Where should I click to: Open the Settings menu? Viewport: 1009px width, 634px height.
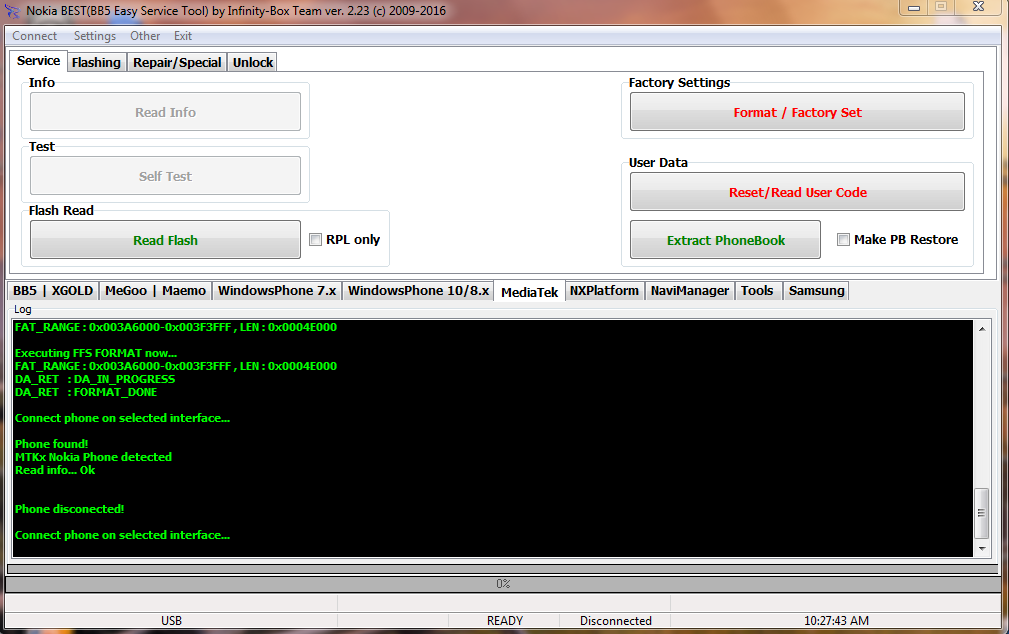pos(95,36)
